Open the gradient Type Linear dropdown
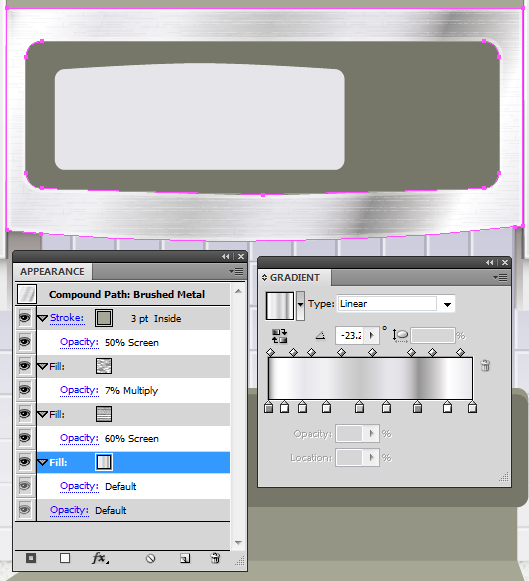 point(447,304)
